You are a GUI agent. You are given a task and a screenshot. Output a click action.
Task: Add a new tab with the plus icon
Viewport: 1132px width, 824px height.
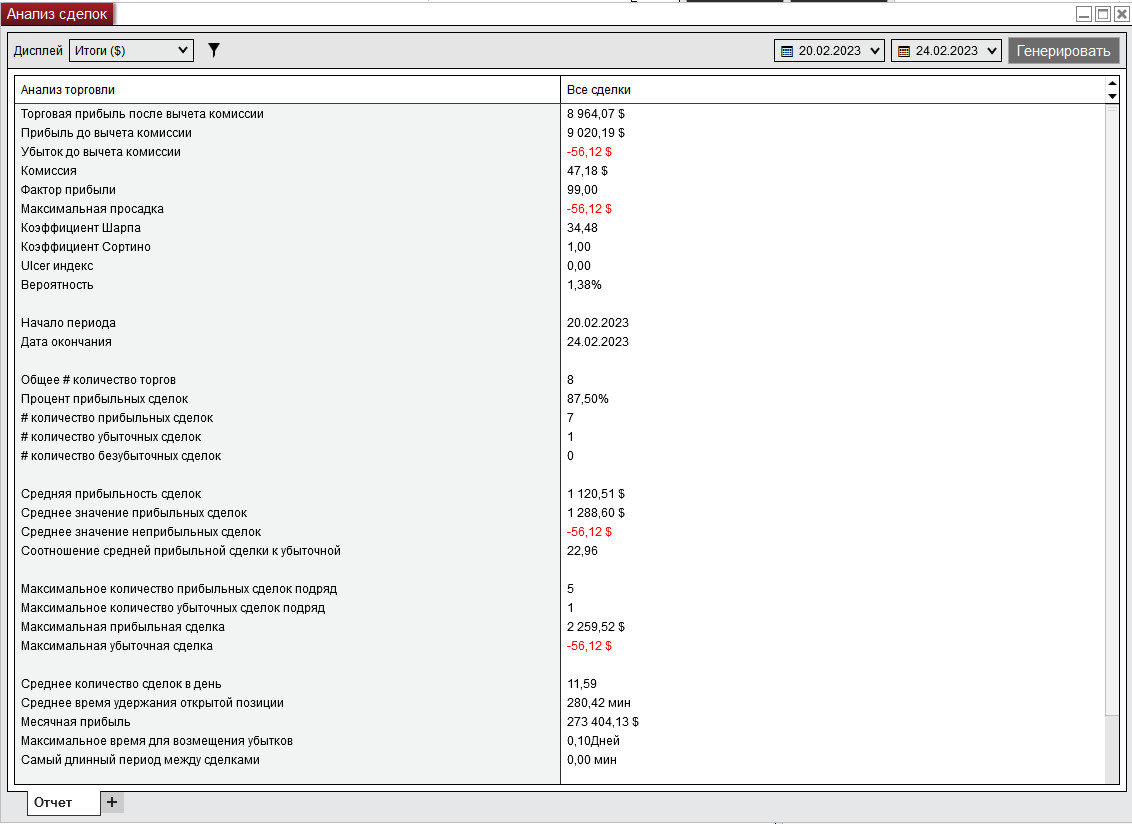(x=112, y=802)
